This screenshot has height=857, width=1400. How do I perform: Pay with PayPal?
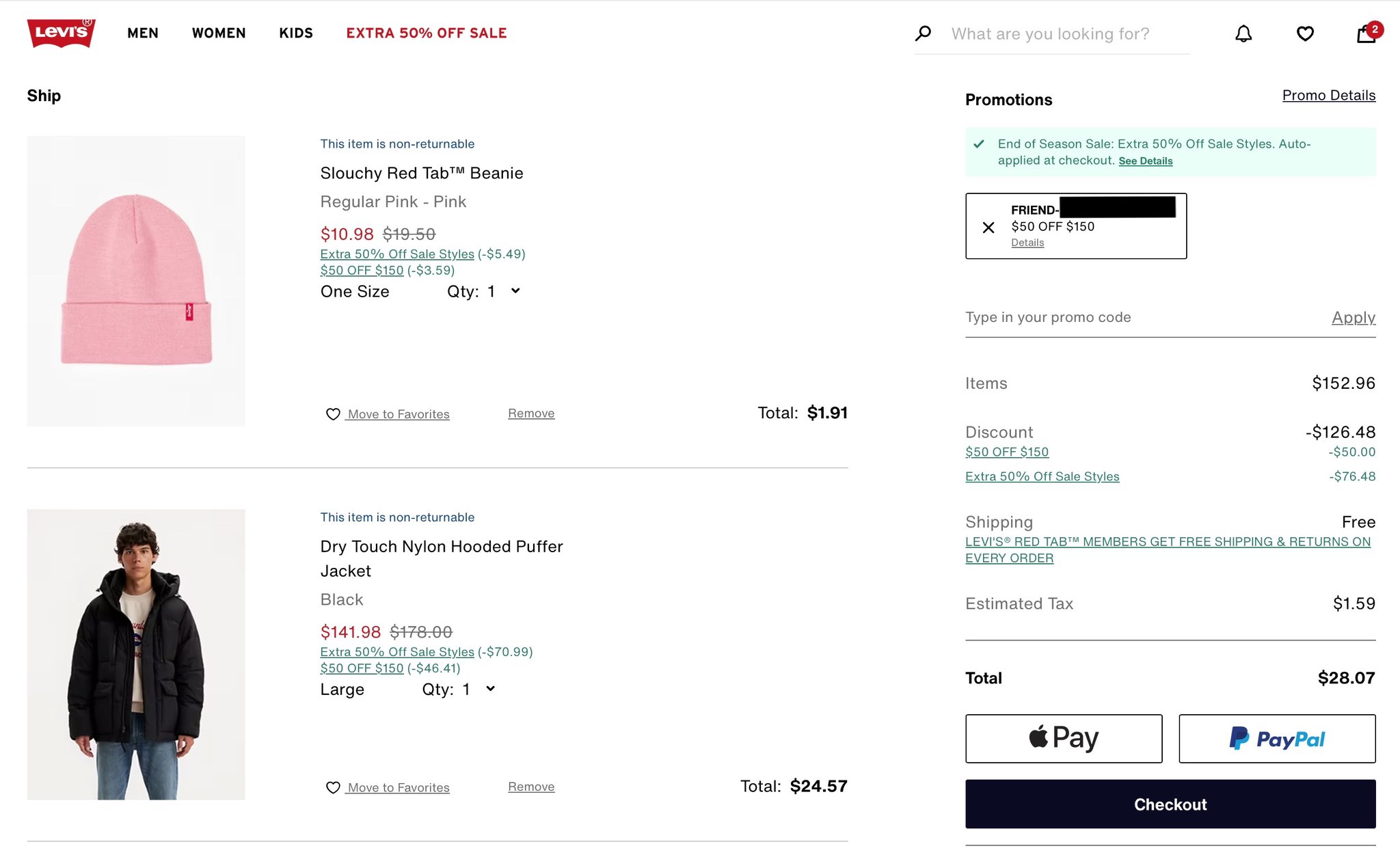tap(1277, 738)
